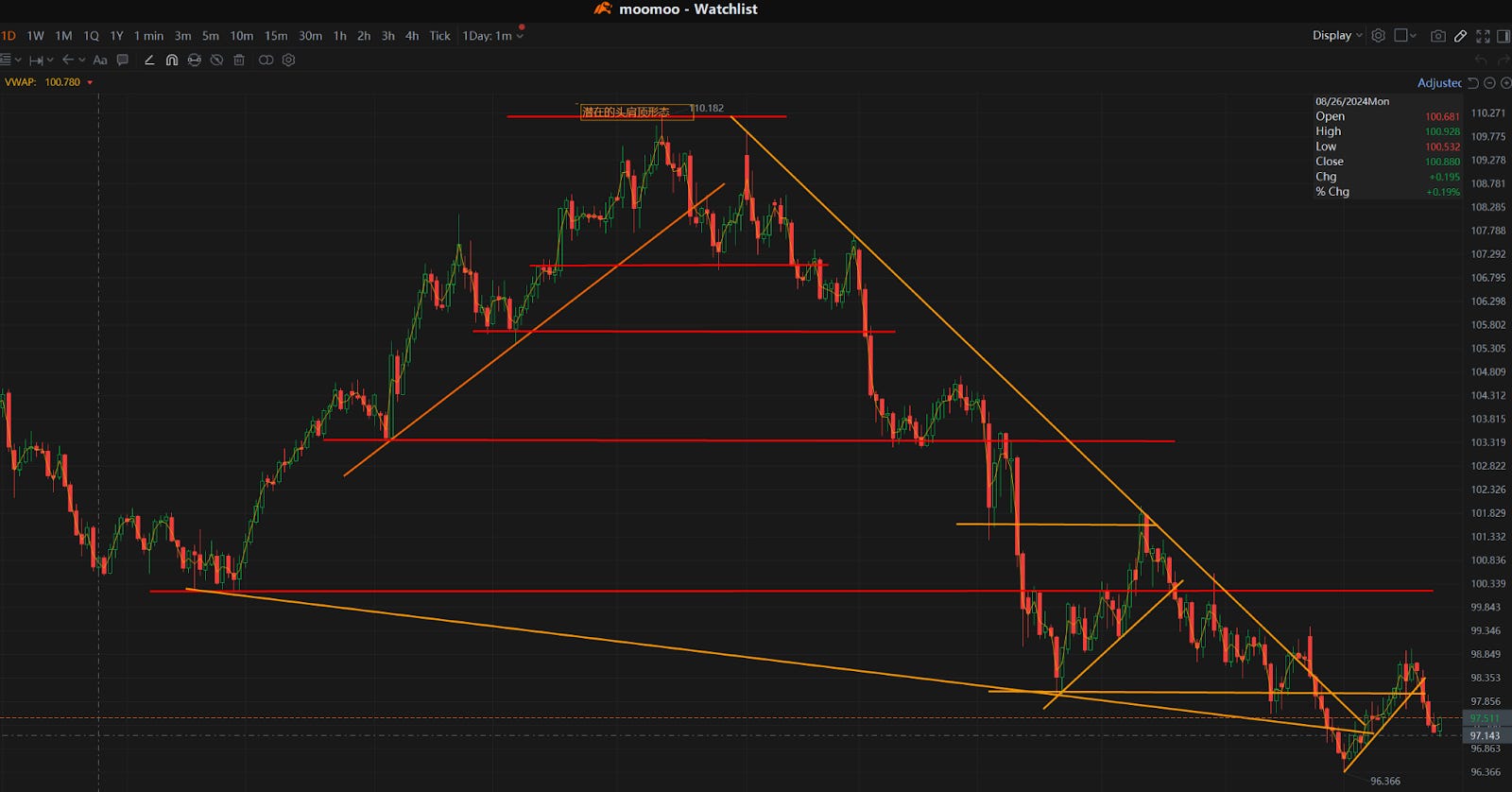
Task: Open the 1Day: 1m custom interval dropdown
Action: [492, 36]
